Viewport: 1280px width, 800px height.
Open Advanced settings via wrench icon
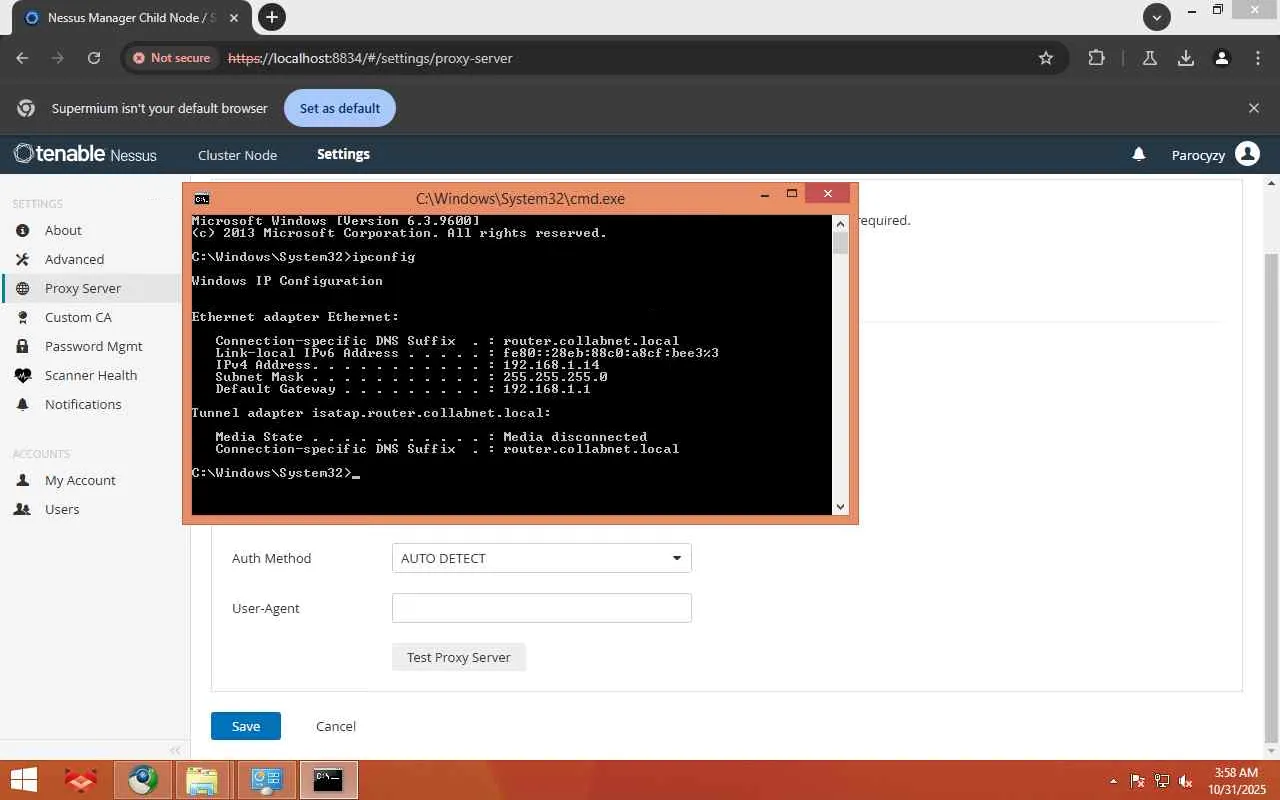point(23,259)
